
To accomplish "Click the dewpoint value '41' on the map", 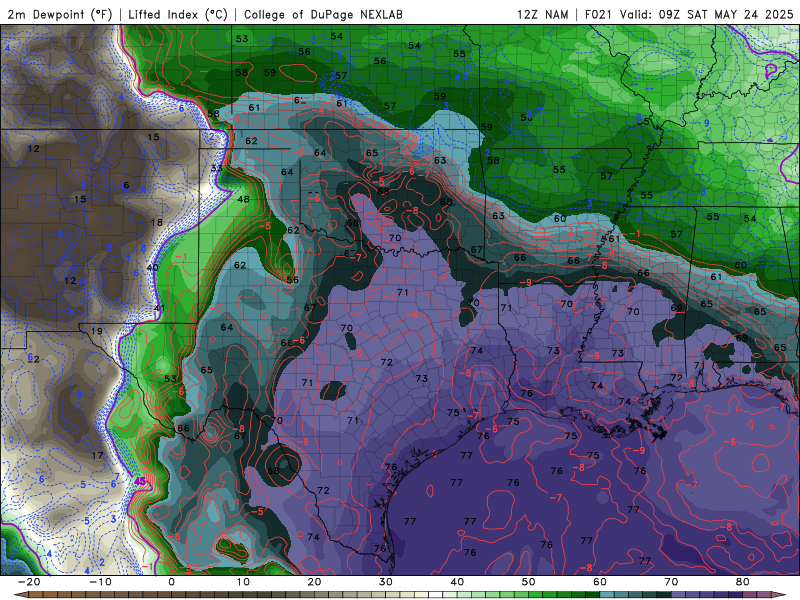I will (159, 308).
